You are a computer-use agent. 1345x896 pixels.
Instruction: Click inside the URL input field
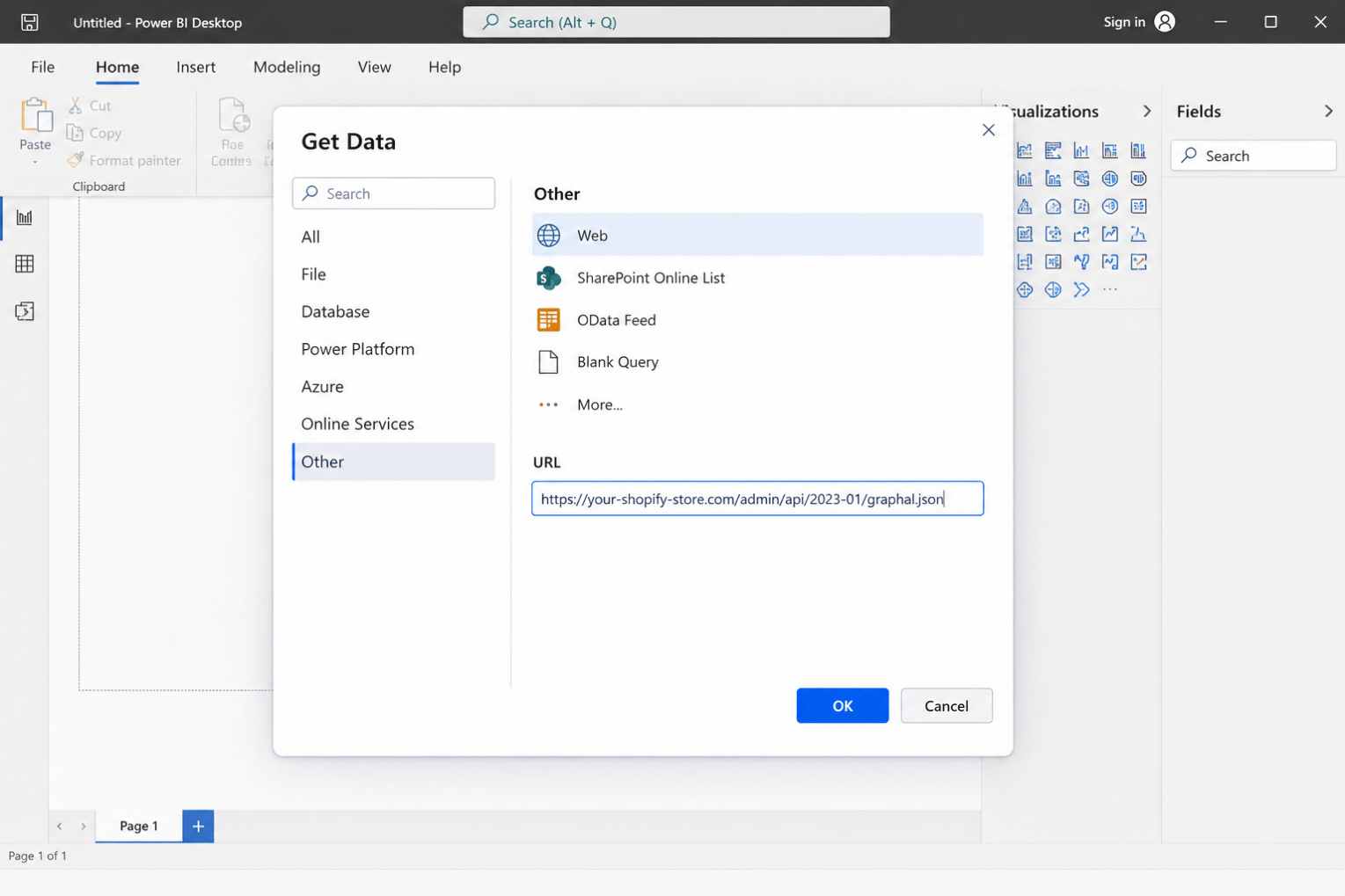[757, 499]
